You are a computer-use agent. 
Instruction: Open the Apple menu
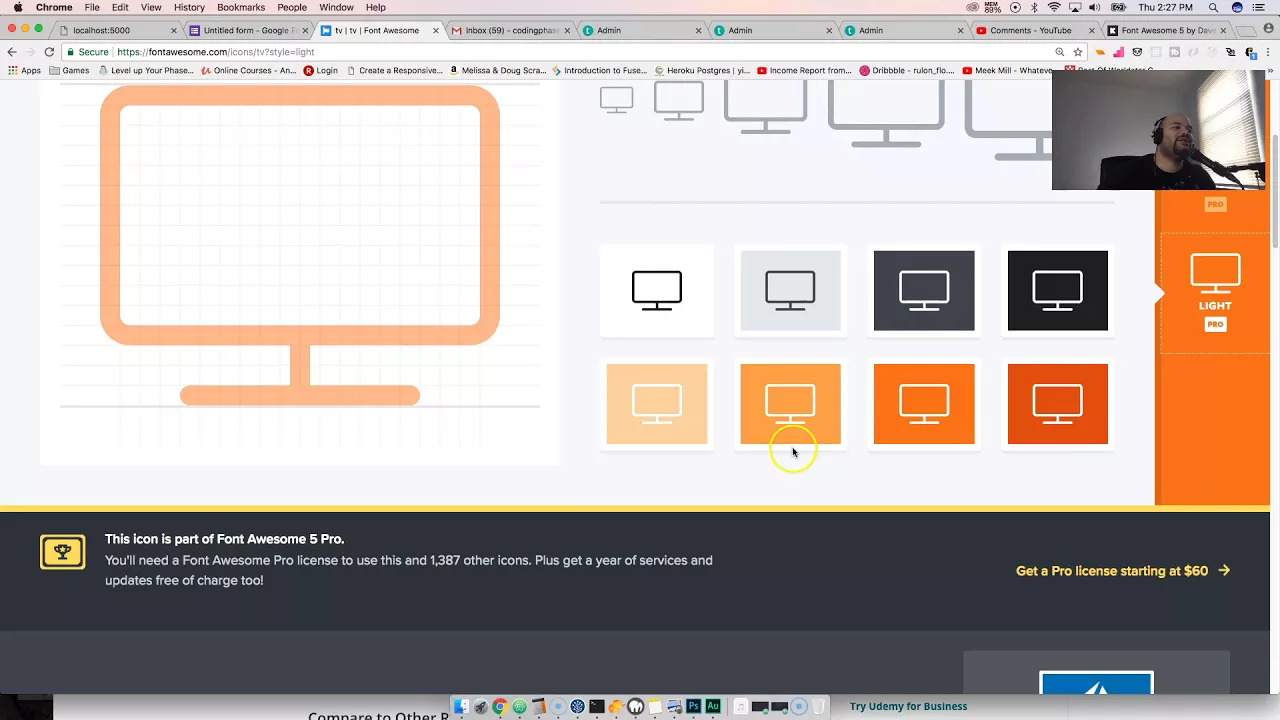[x=17, y=7]
